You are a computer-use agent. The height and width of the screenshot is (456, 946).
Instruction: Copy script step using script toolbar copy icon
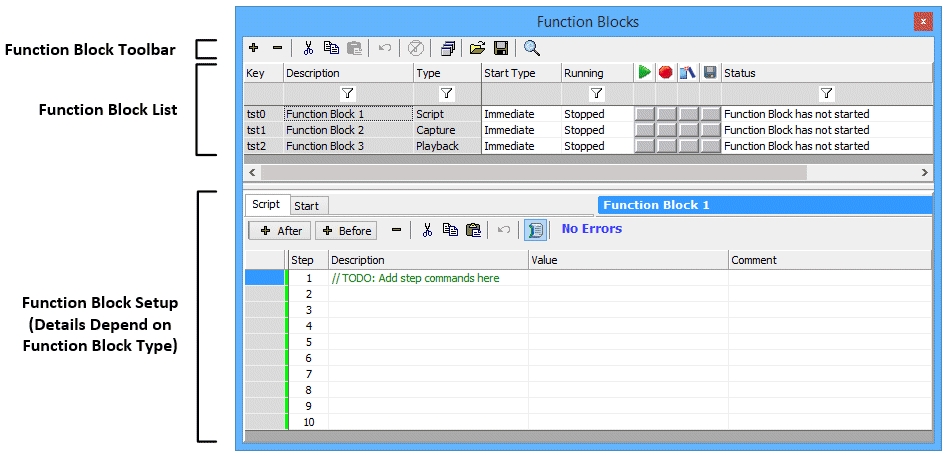click(x=451, y=230)
